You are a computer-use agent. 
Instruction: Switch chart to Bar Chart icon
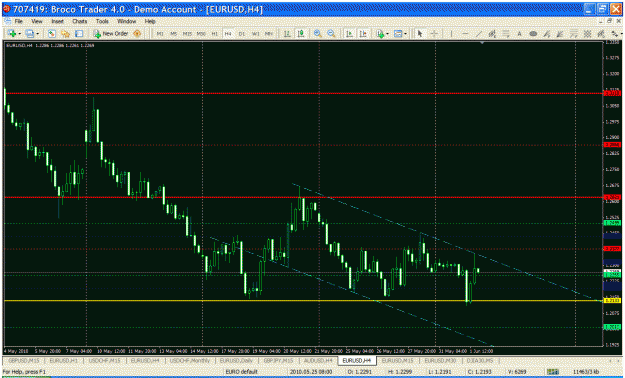287,34
